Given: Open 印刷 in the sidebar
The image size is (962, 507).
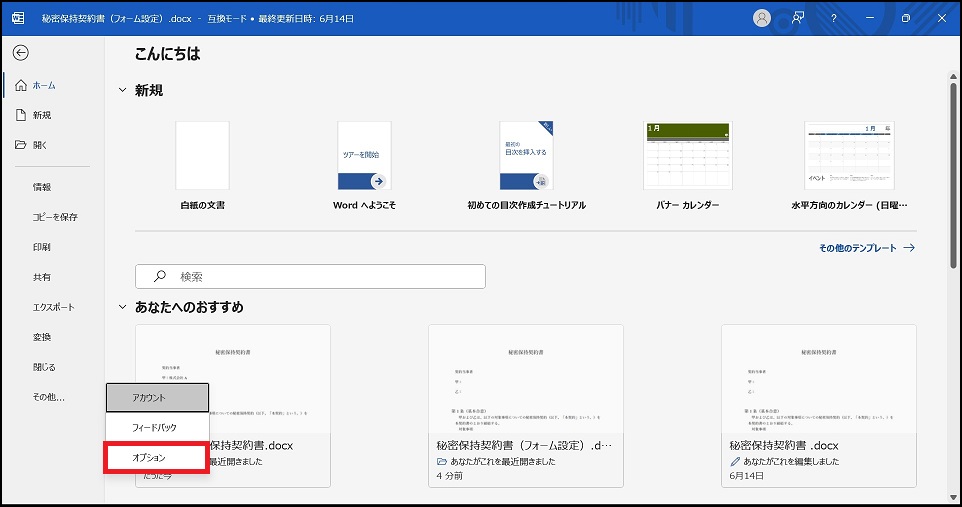Looking at the screenshot, I should [x=42, y=247].
